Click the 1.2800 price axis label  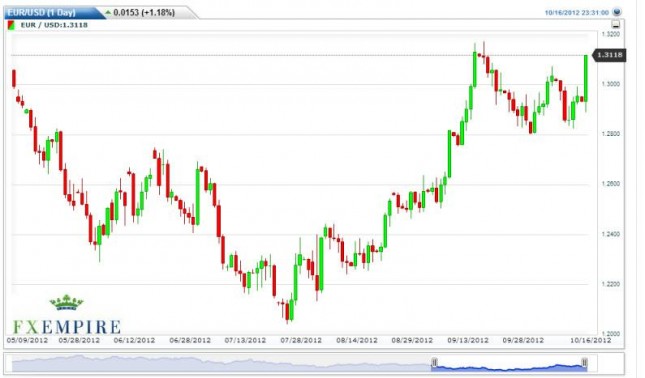pyautogui.click(x=610, y=134)
